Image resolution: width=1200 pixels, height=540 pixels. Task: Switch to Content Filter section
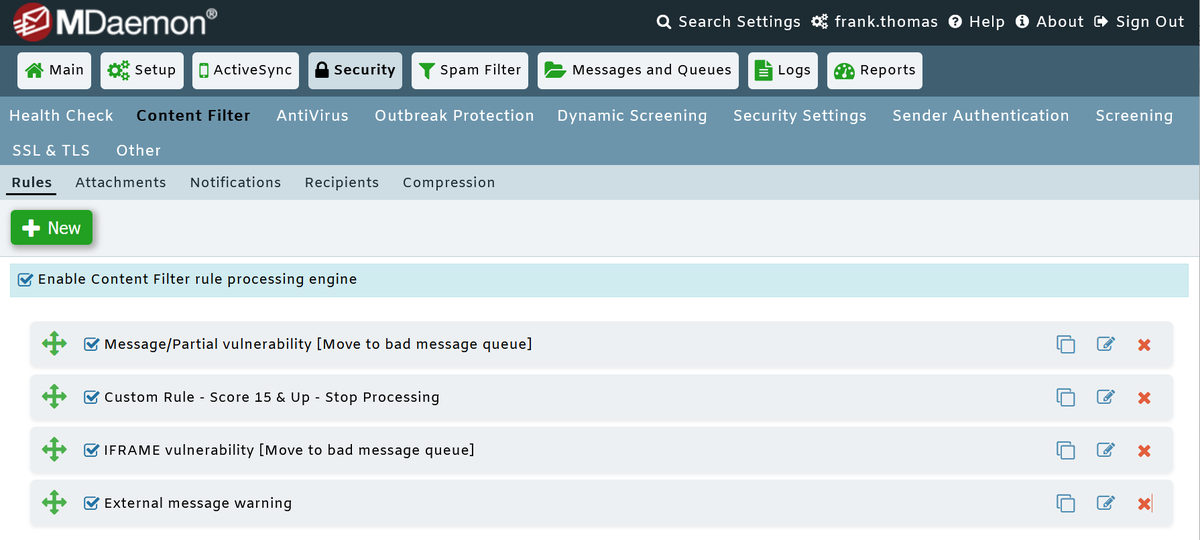[x=193, y=116]
